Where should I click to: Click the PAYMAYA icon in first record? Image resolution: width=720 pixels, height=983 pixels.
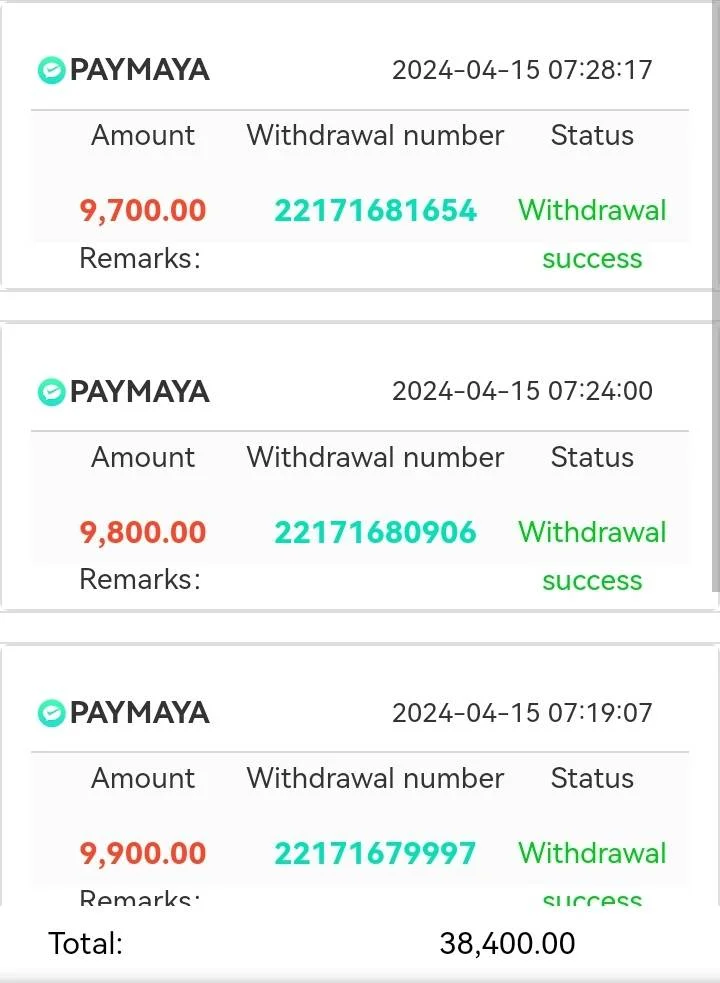(x=51, y=70)
